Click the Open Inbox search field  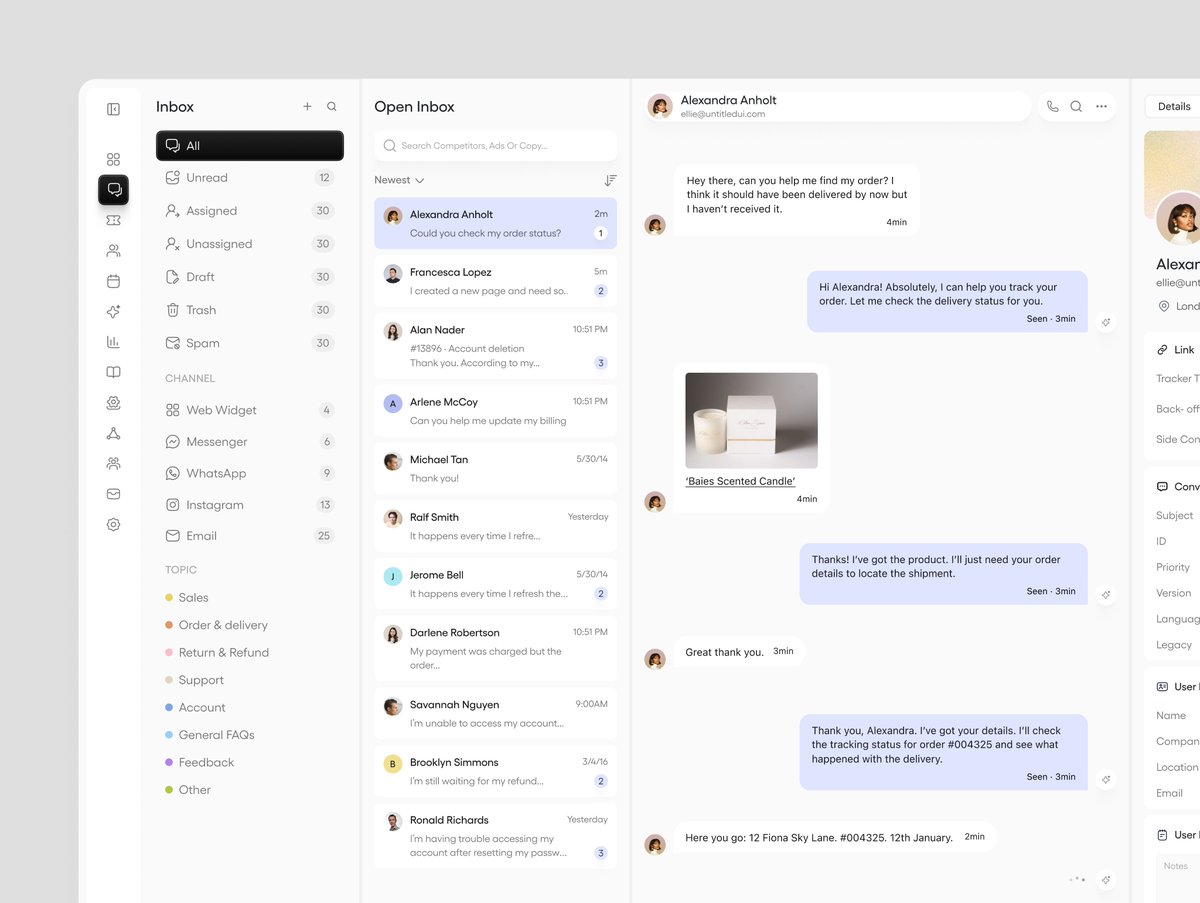pyautogui.click(x=496, y=146)
